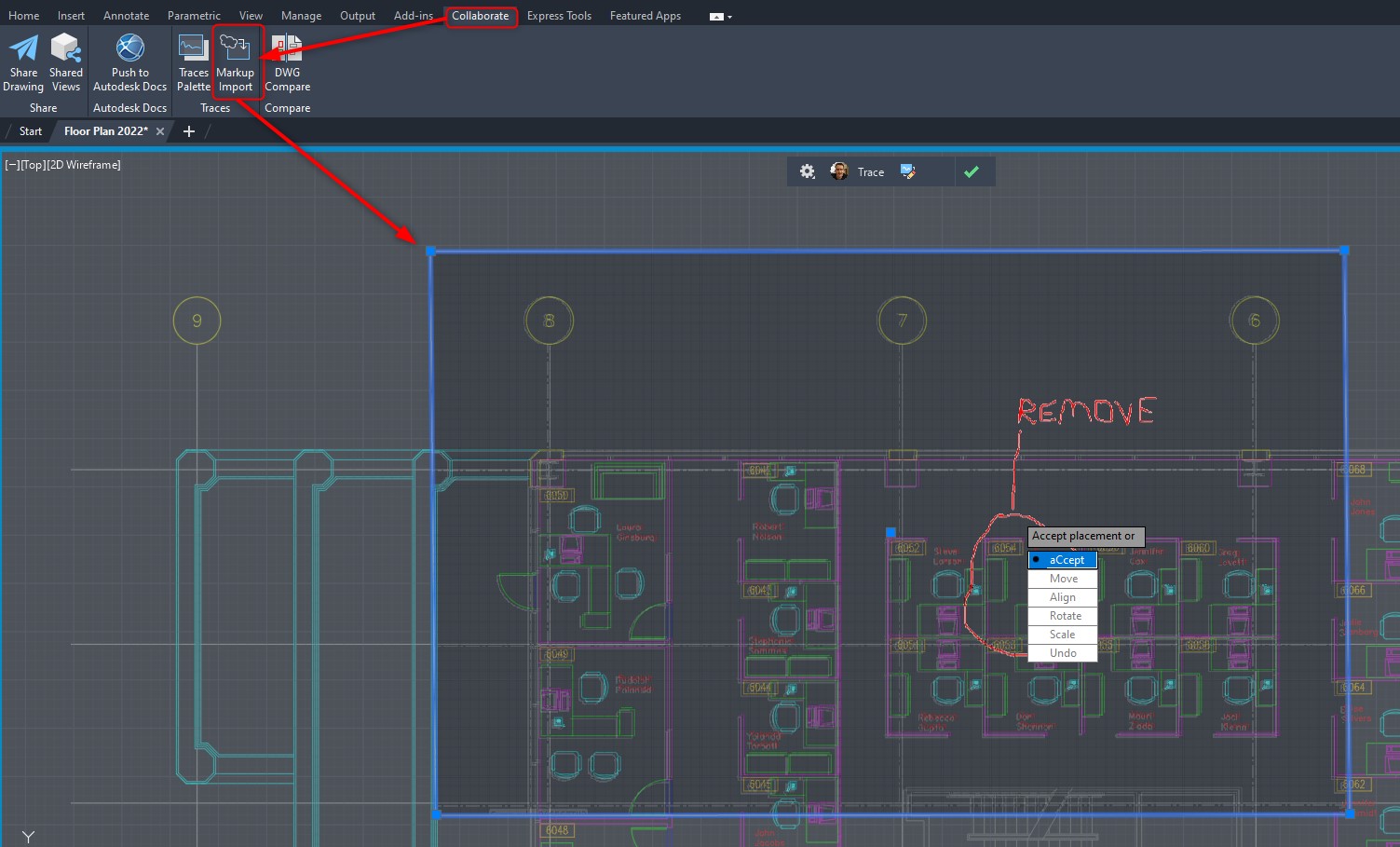Create a new drawing with the plus button

pos(188,130)
